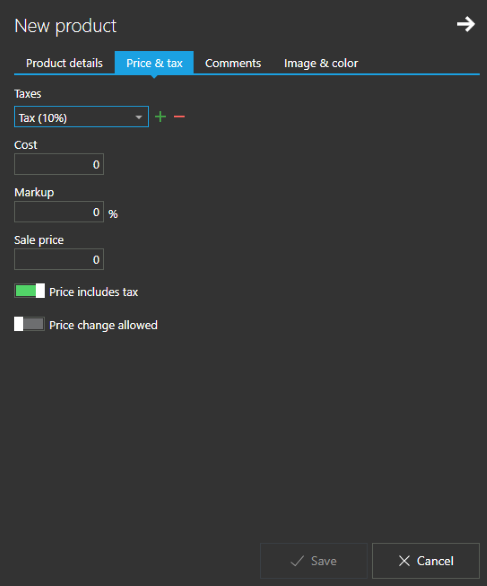This screenshot has width=487, height=586.
Task: Click the red minus remove tax icon
Action: (179, 117)
